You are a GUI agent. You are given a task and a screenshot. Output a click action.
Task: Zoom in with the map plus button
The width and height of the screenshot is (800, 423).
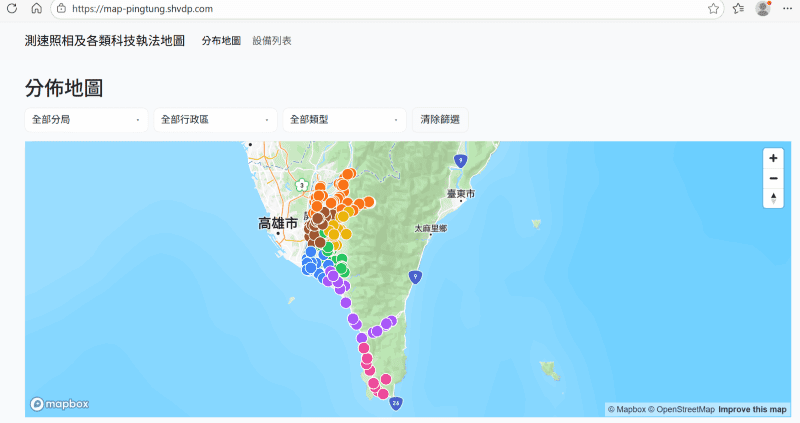coord(773,158)
